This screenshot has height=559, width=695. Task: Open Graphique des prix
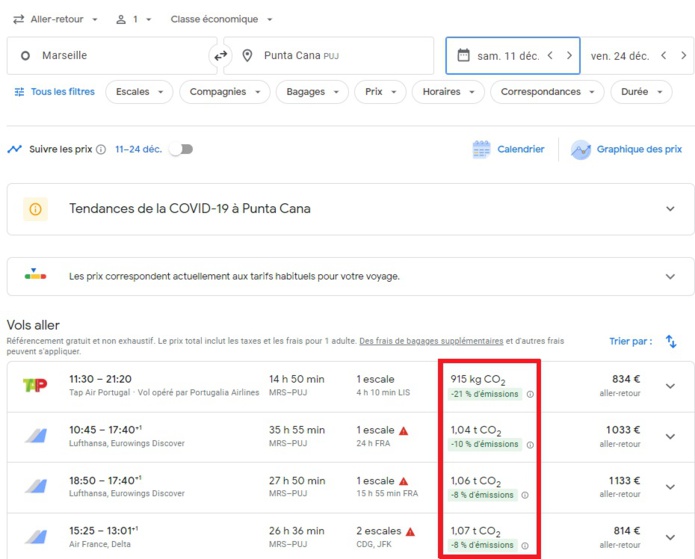[626, 149]
